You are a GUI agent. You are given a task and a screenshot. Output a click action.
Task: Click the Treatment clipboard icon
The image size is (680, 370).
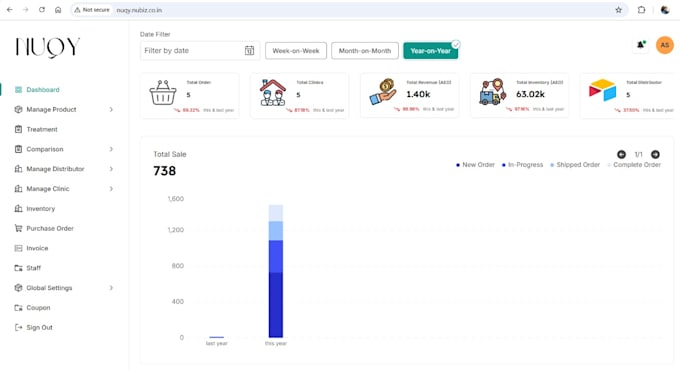18,129
